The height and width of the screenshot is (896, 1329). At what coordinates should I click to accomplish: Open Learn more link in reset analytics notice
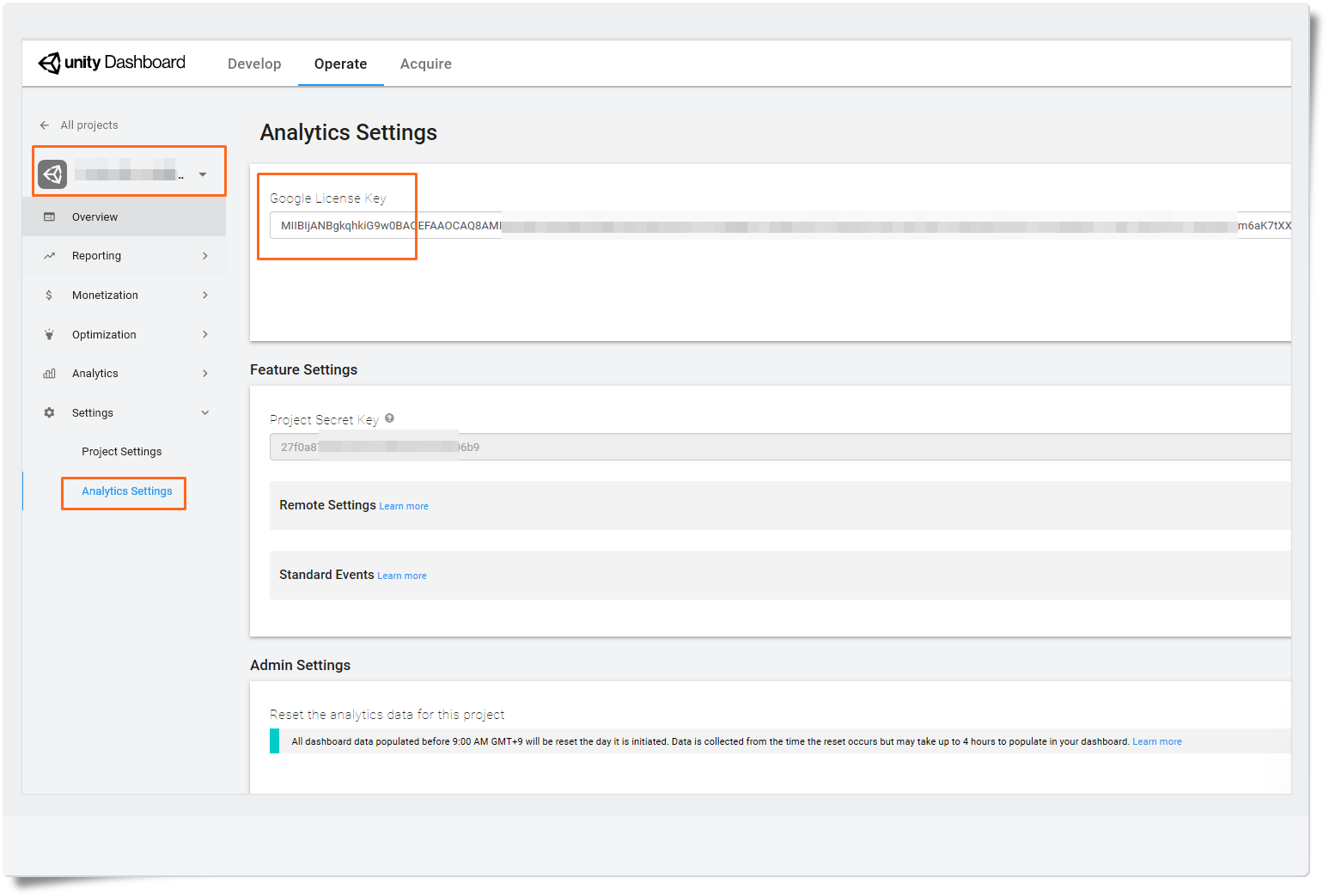click(x=1157, y=742)
